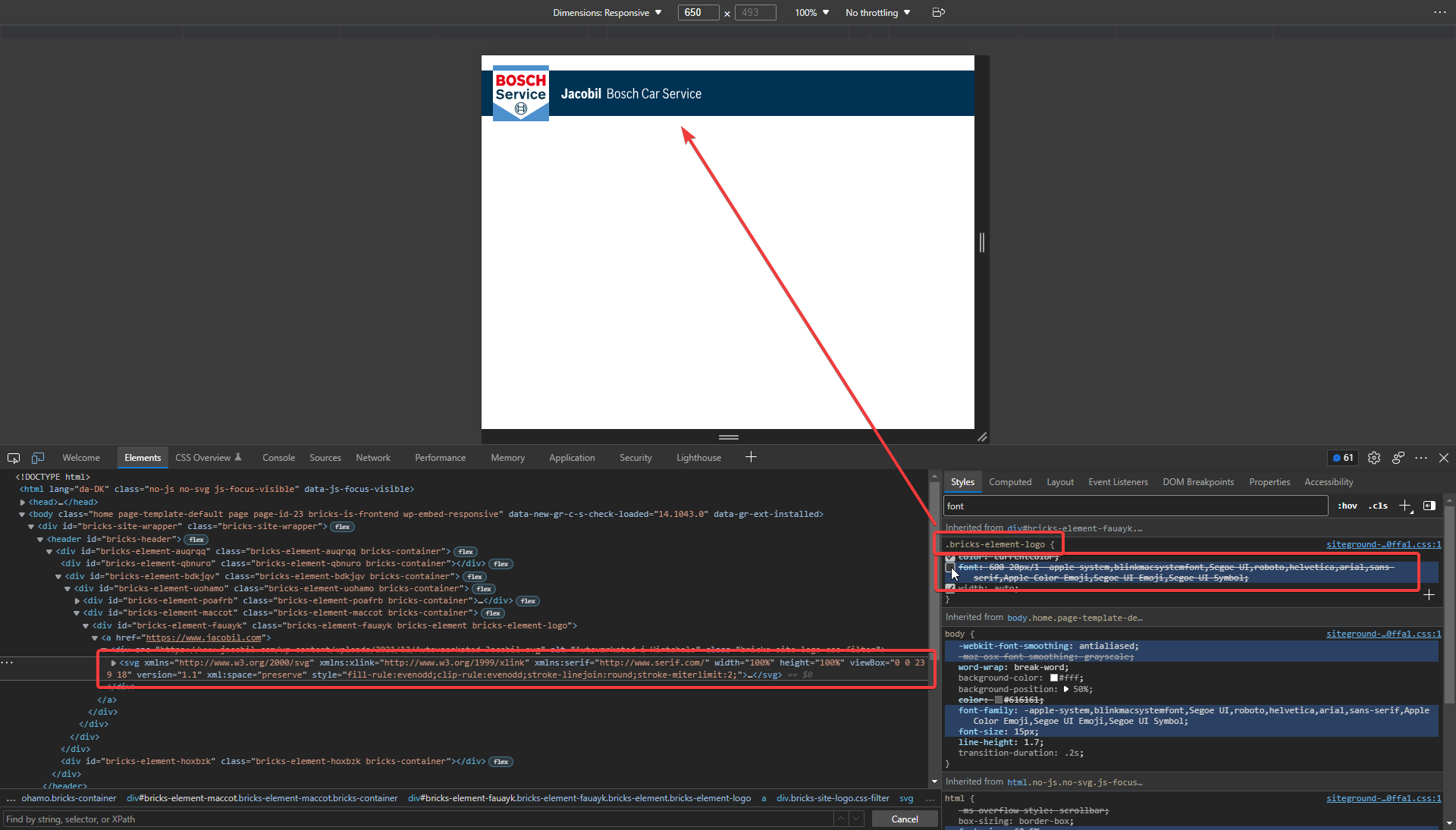Click new style rule plus icon
Viewport: 1456px width, 830px height.
point(1405,506)
